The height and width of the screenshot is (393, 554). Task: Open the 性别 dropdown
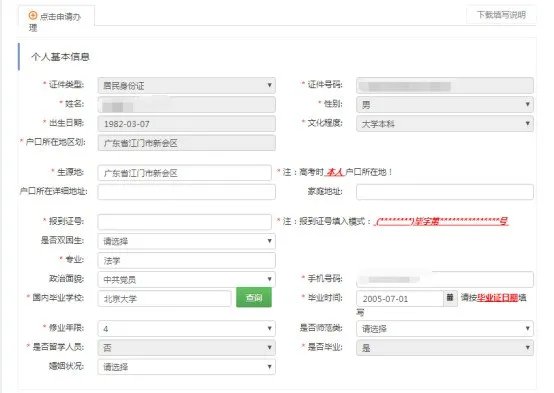[x=445, y=105]
